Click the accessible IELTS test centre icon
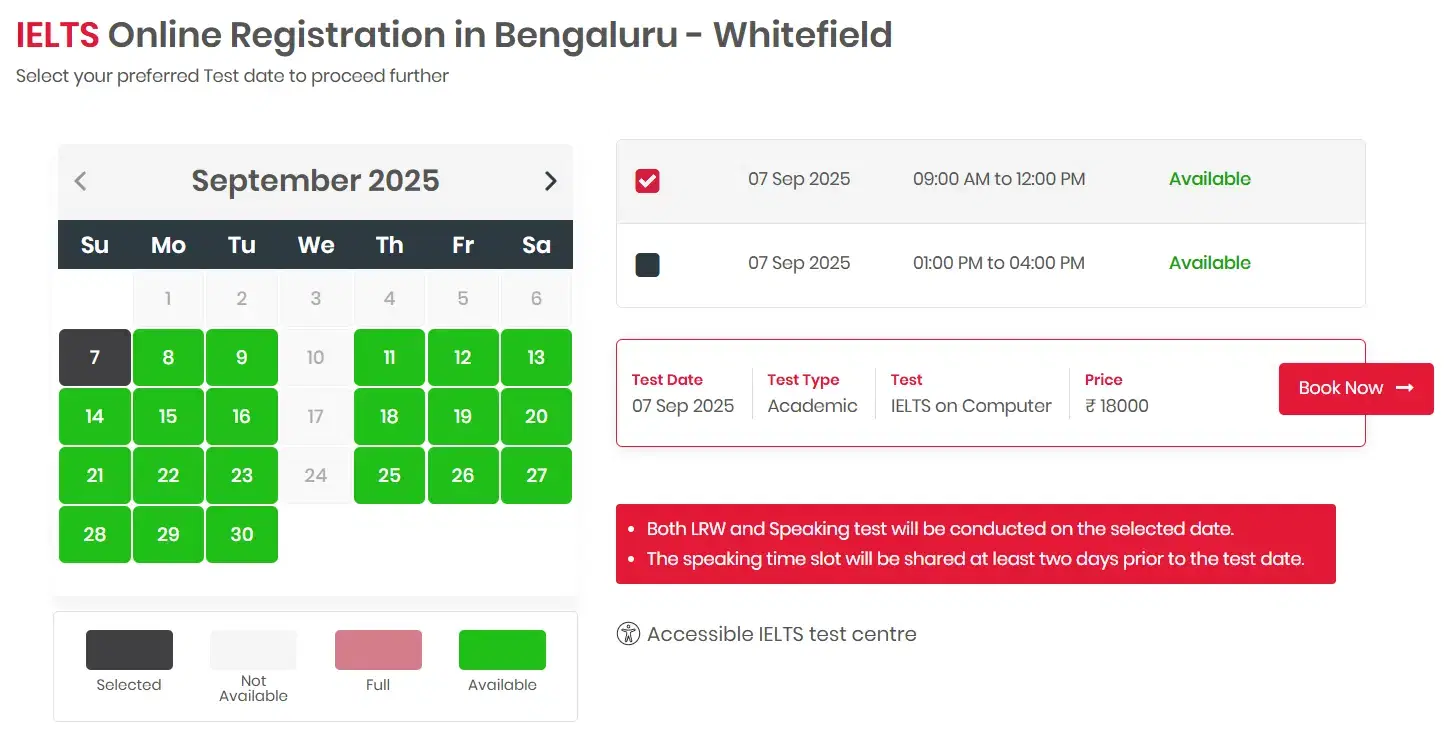The image size is (1452, 731). [x=628, y=633]
